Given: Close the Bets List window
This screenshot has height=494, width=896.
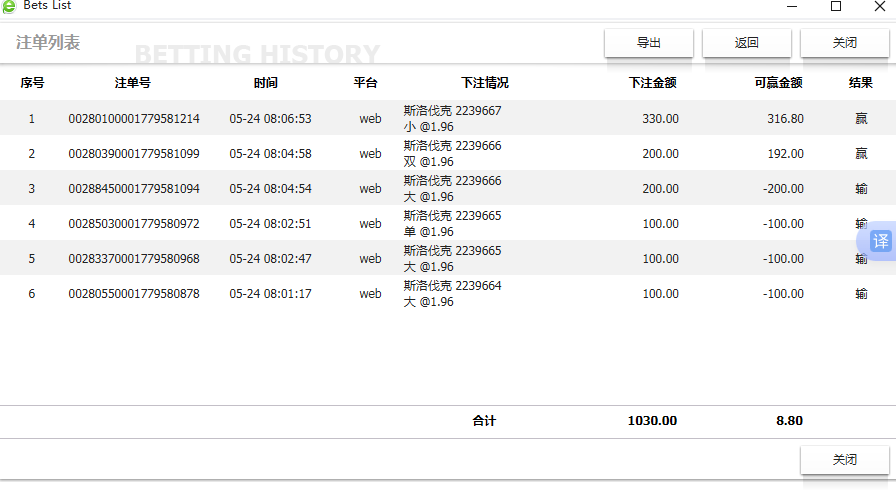Looking at the screenshot, I should click(x=880, y=6).
